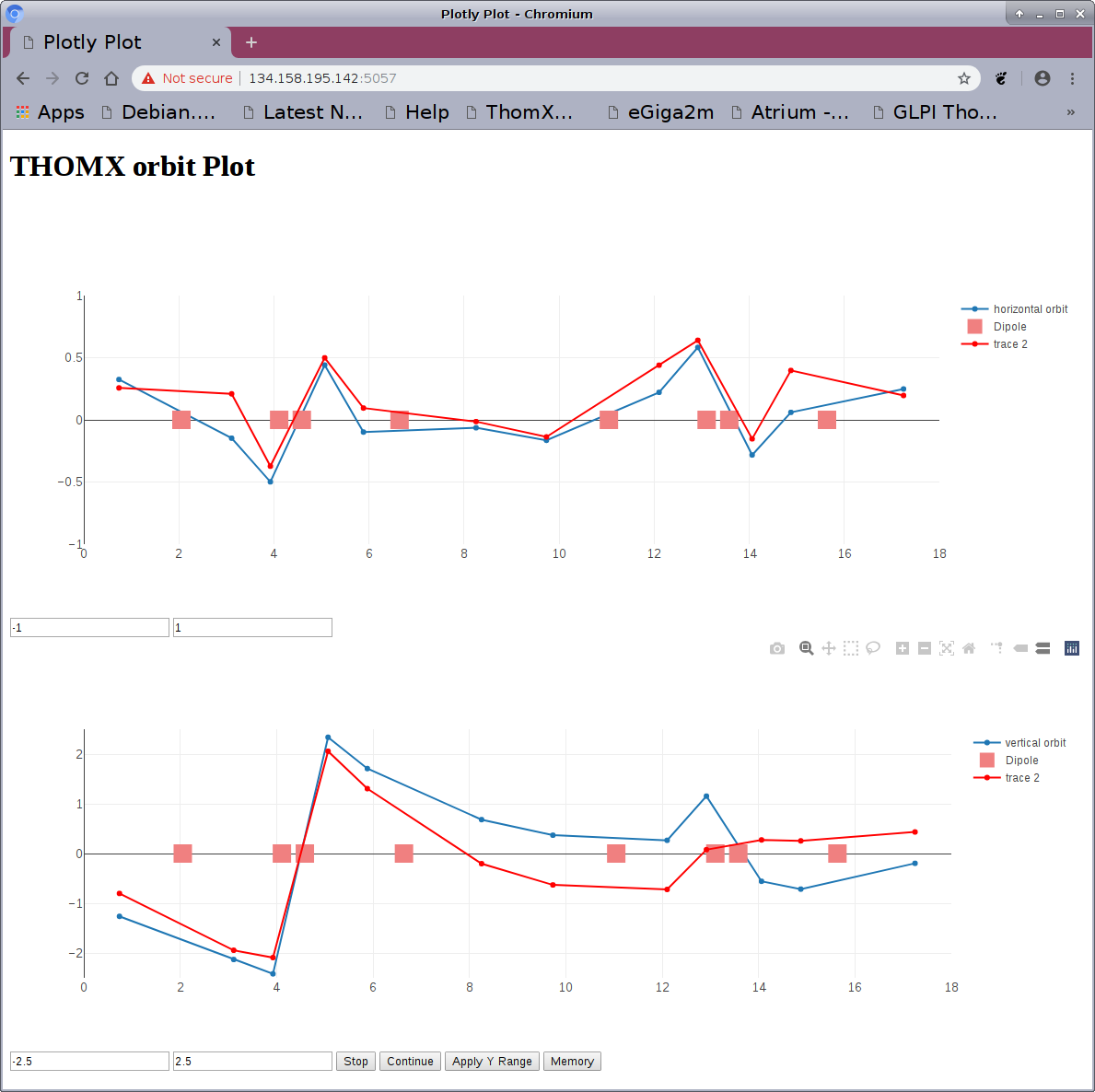The width and height of the screenshot is (1095, 1092).
Task: Expand the hidden bookmarks overflow chevron
Action: tap(1070, 112)
